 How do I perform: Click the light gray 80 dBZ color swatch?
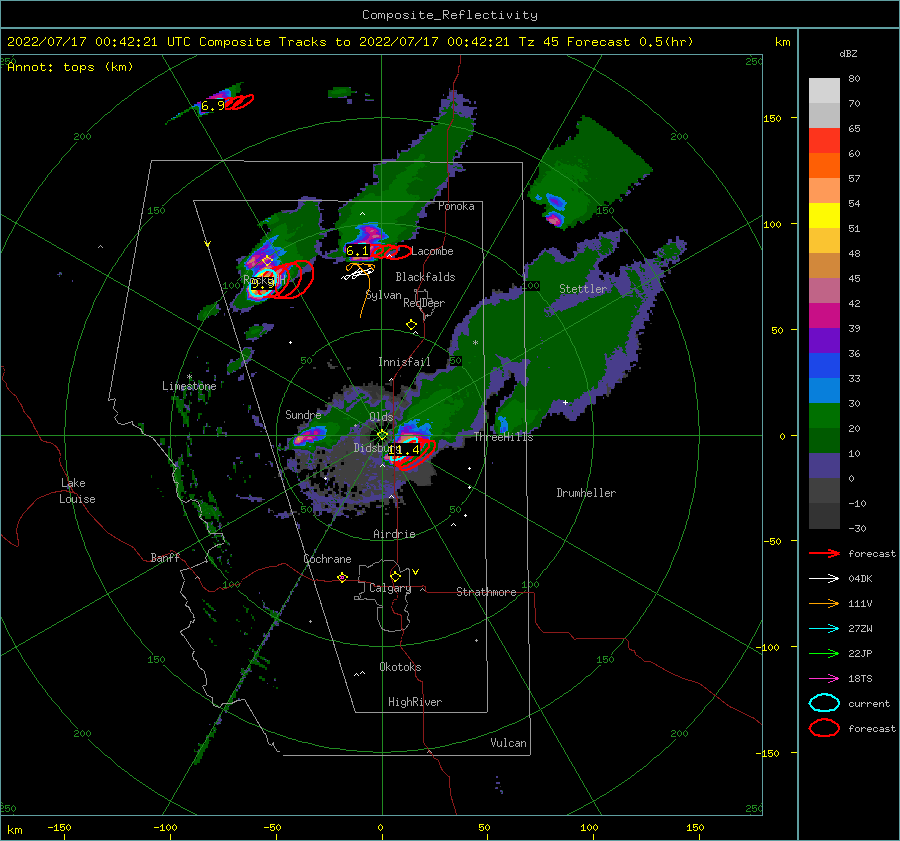tap(824, 91)
